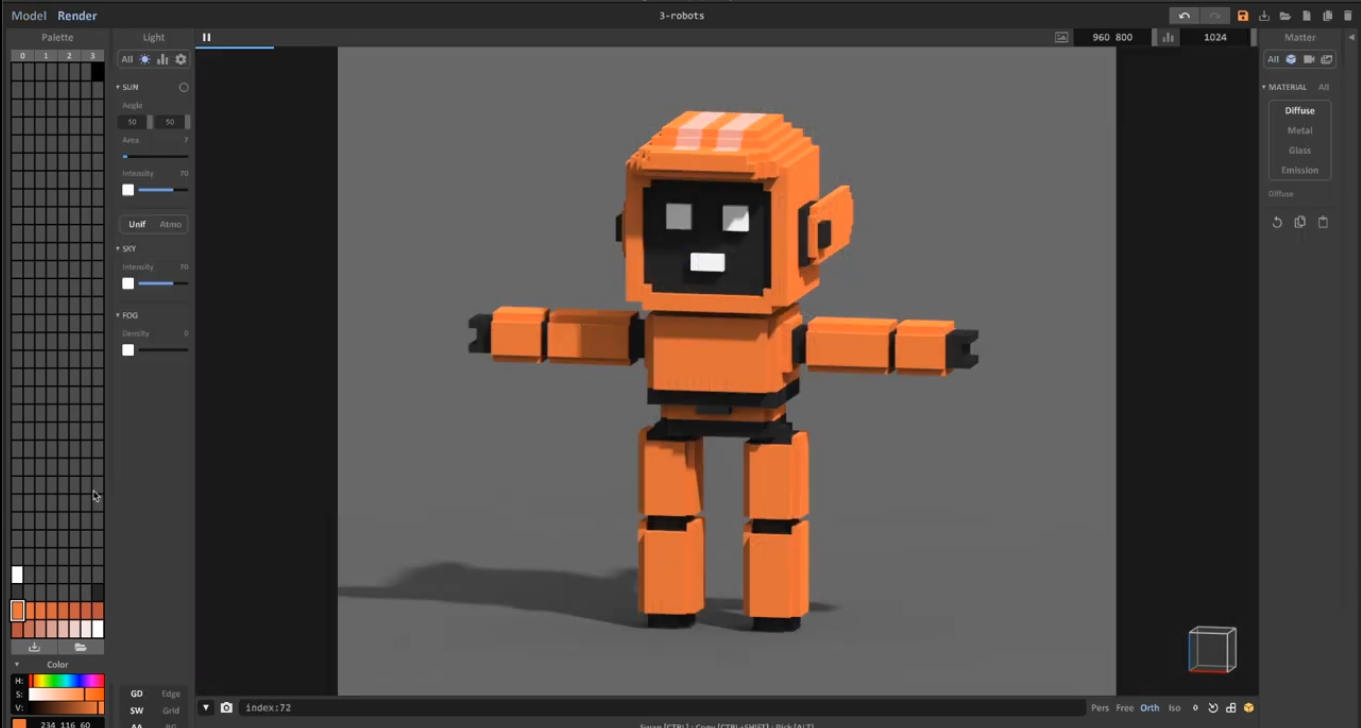
Task: Toggle the Grid display option
Action: [x=171, y=711]
